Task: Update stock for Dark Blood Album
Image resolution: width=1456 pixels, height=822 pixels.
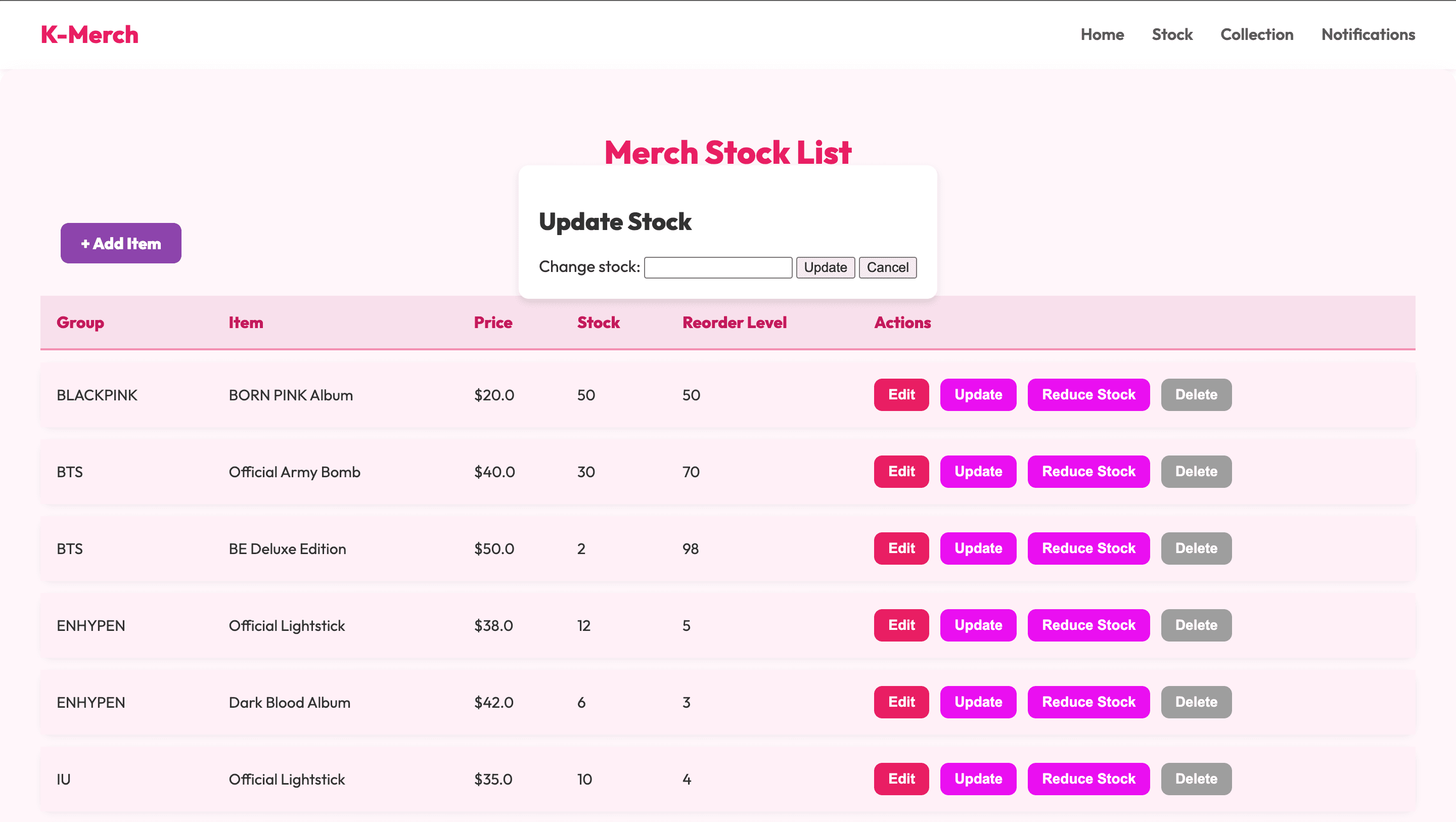Action: (978, 702)
